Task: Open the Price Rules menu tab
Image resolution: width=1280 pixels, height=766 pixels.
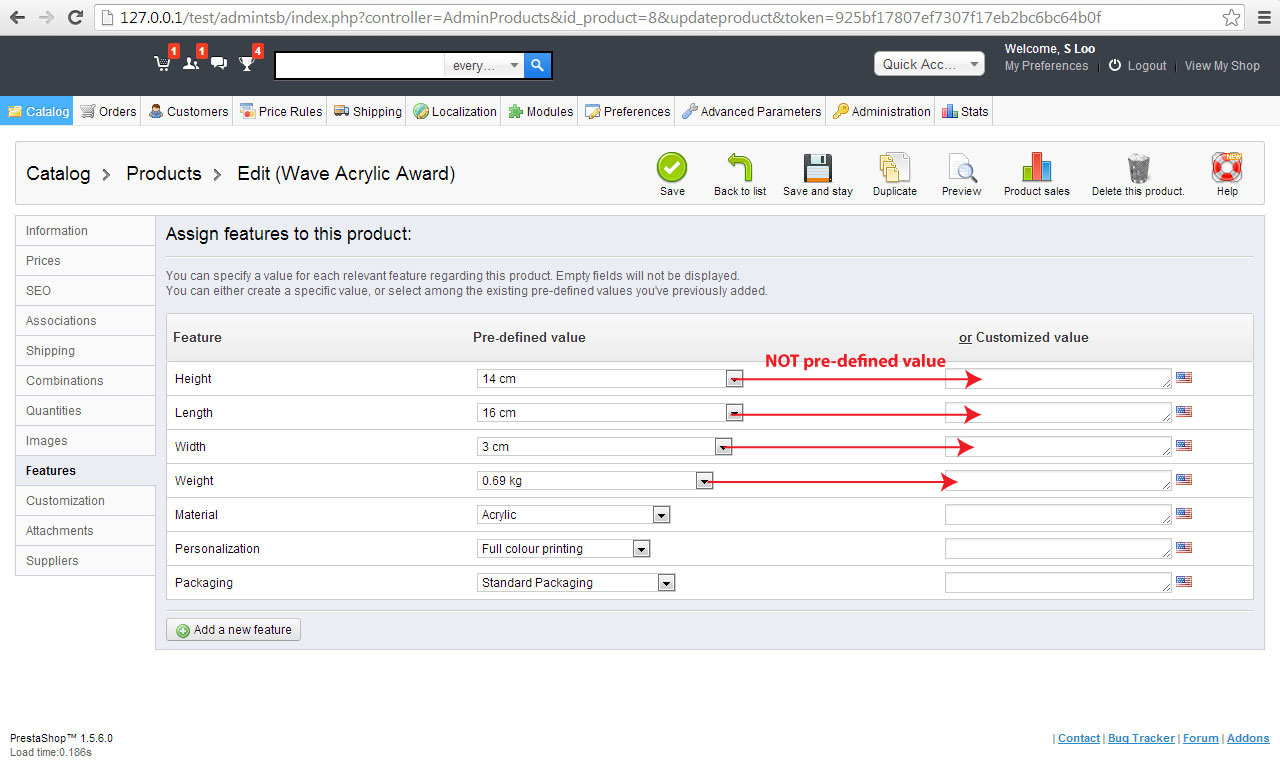Action: click(281, 111)
